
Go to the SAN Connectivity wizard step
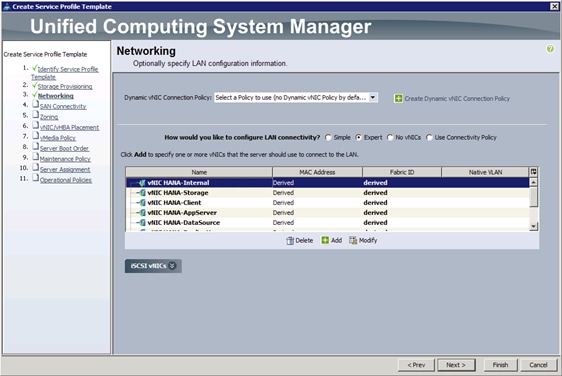[x=63, y=106]
